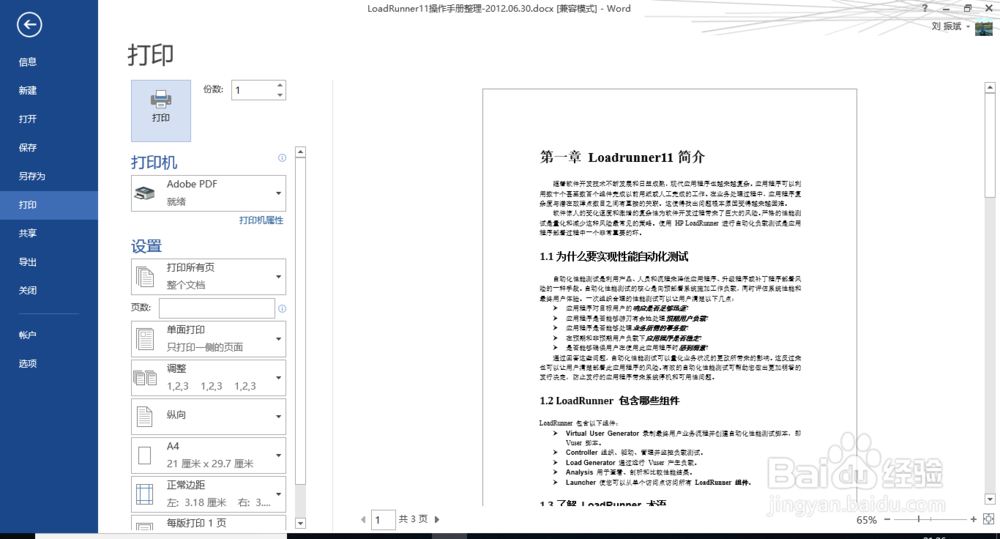Viewport: 1000px width, 539px height.
Task: Expand Print All Pages dropdown
Action: 209,276
